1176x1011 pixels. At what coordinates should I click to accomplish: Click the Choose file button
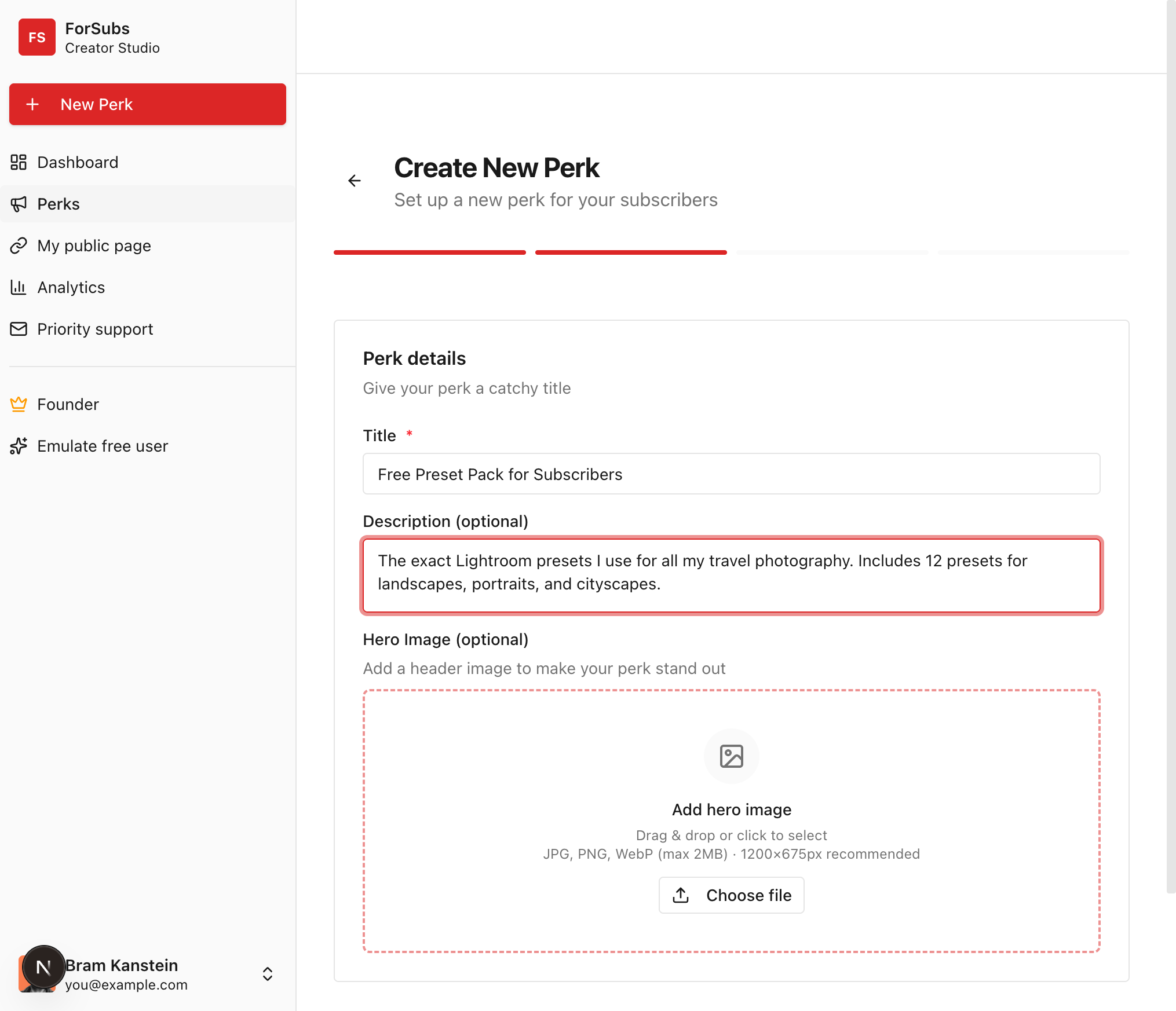[x=731, y=895]
